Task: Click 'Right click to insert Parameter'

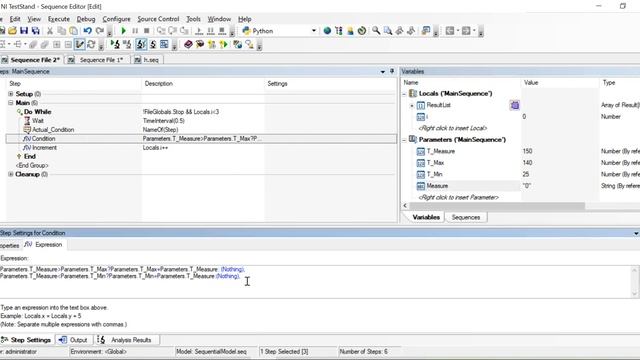Action: (x=458, y=198)
